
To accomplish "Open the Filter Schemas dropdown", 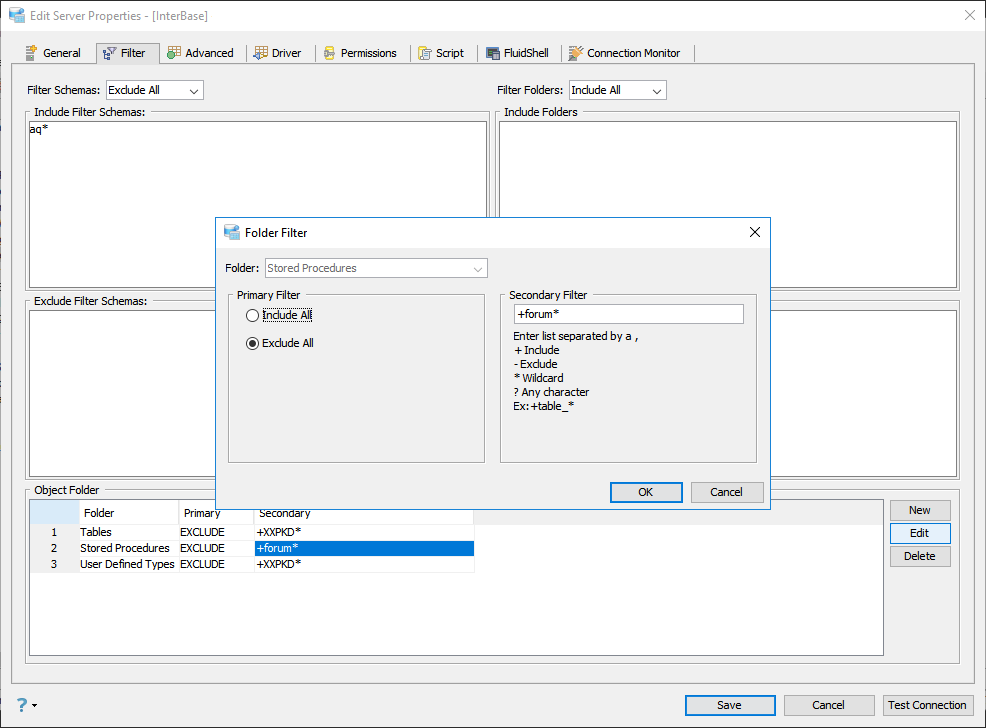I will point(155,91).
